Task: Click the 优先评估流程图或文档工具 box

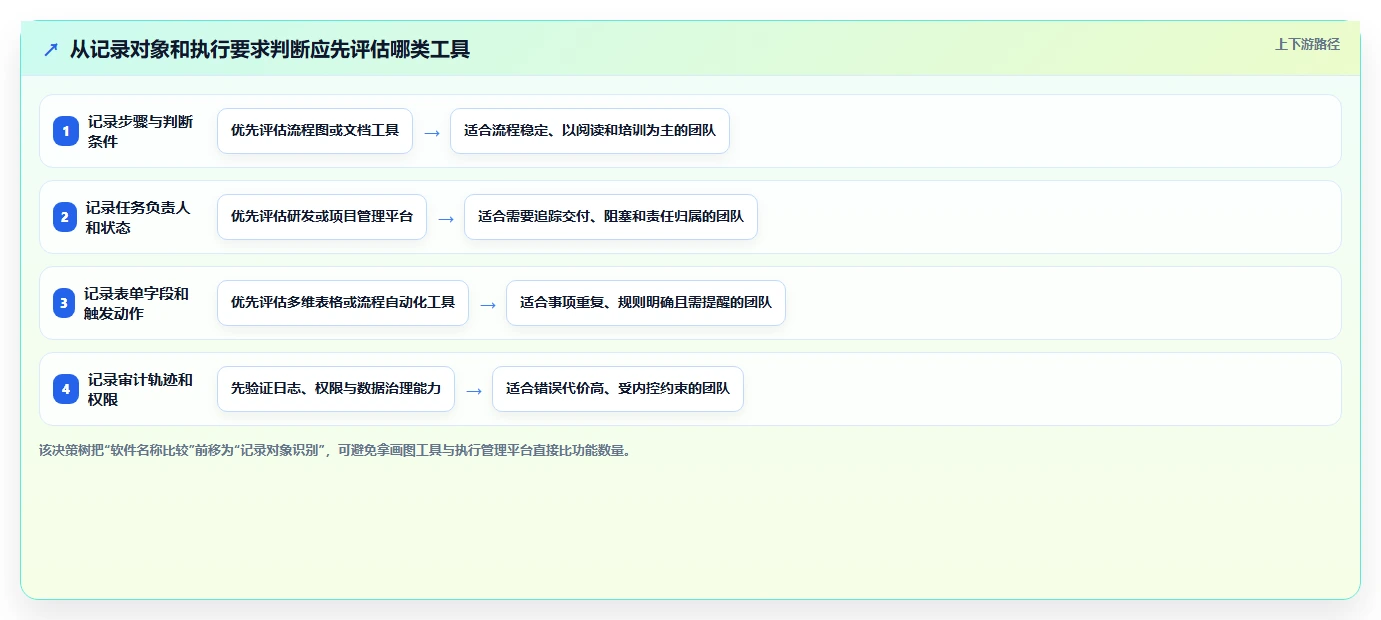Action: pyautogui.click(x=315, y=131)
